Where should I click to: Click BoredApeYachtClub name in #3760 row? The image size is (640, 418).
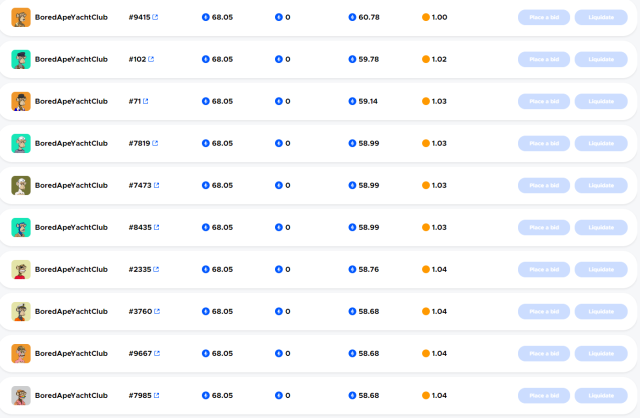(71, 311)
